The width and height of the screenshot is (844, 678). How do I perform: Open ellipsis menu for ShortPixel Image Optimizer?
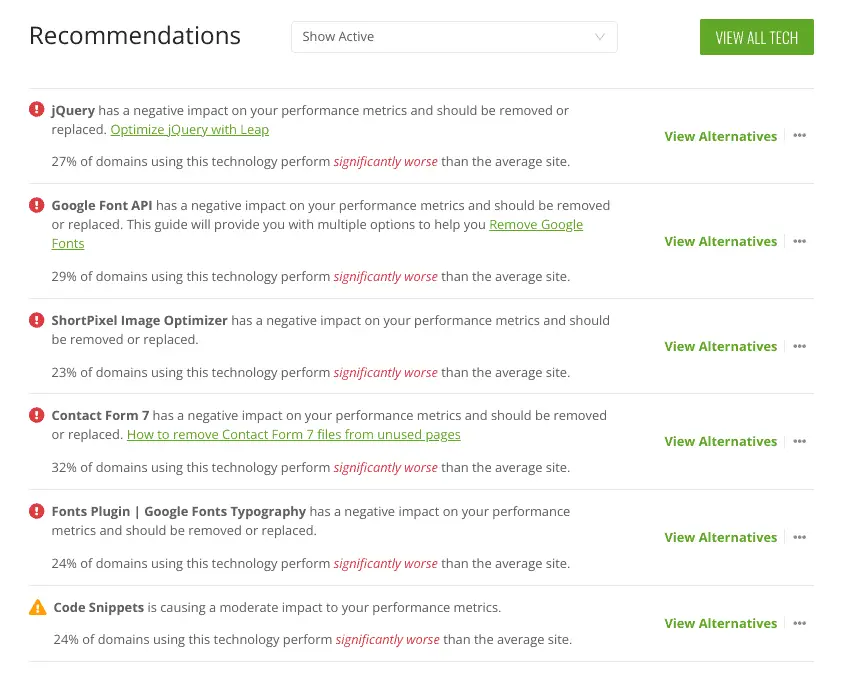(x=799, y=346)
